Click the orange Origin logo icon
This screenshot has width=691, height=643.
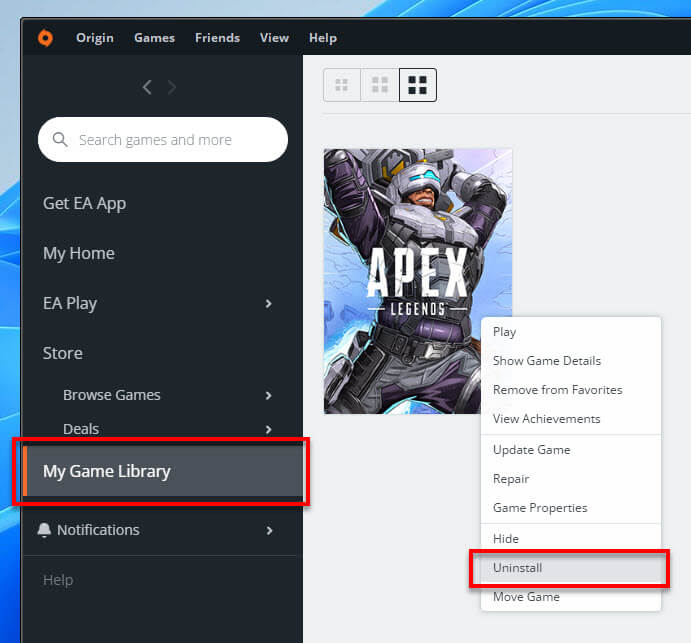[45, 38]
